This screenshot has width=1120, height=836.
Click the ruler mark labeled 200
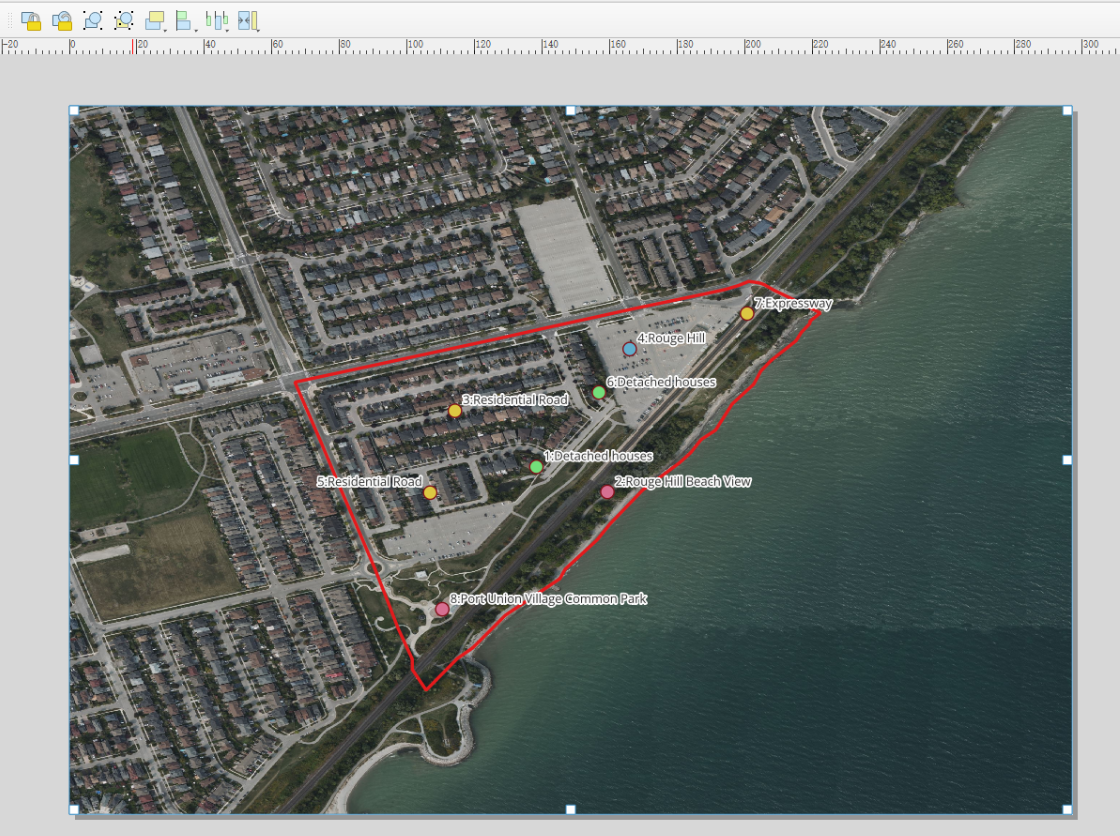point(753,44)
